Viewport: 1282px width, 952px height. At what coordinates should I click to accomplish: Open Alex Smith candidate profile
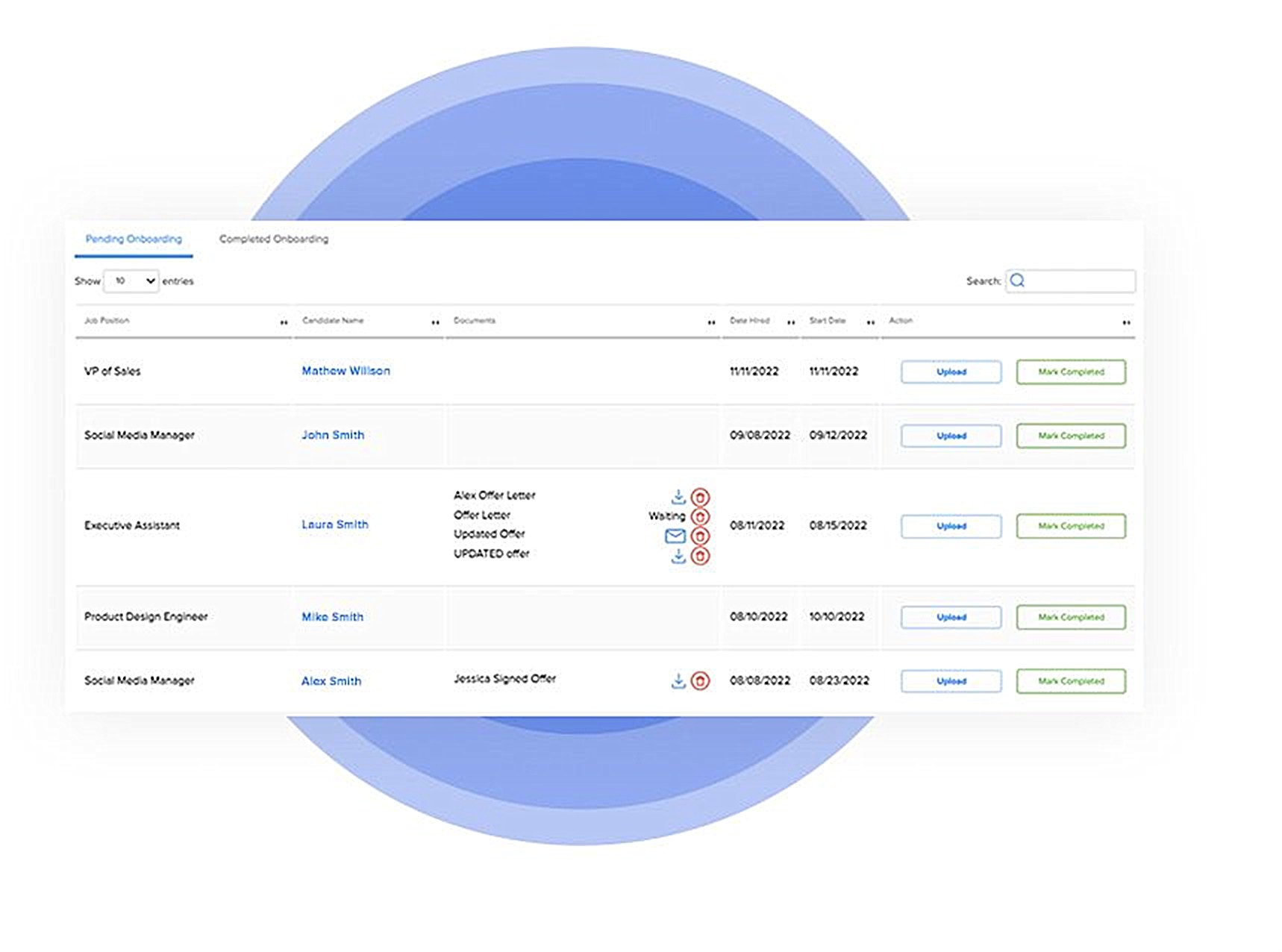[x=331, y=681]
